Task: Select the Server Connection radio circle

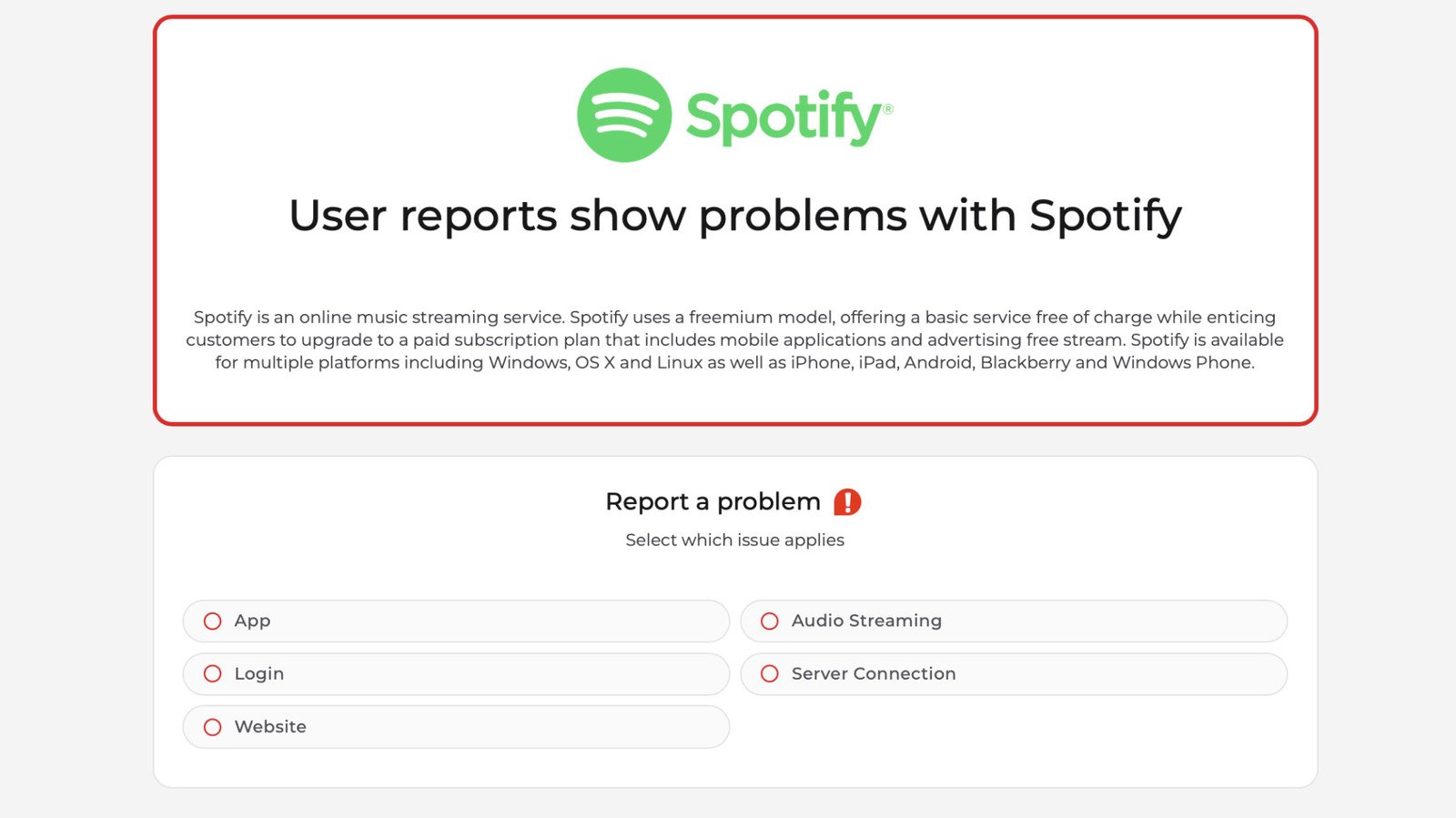Action: (770, 674)
